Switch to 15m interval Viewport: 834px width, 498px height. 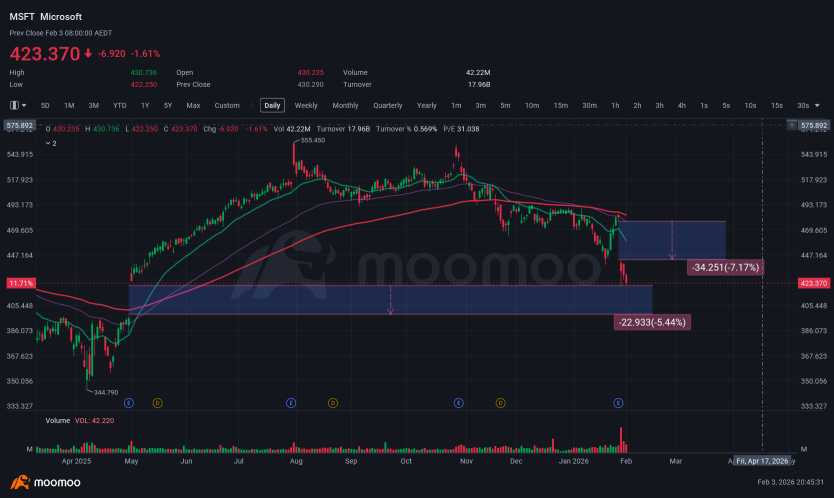pyautogui.click(x=561, y=105)
